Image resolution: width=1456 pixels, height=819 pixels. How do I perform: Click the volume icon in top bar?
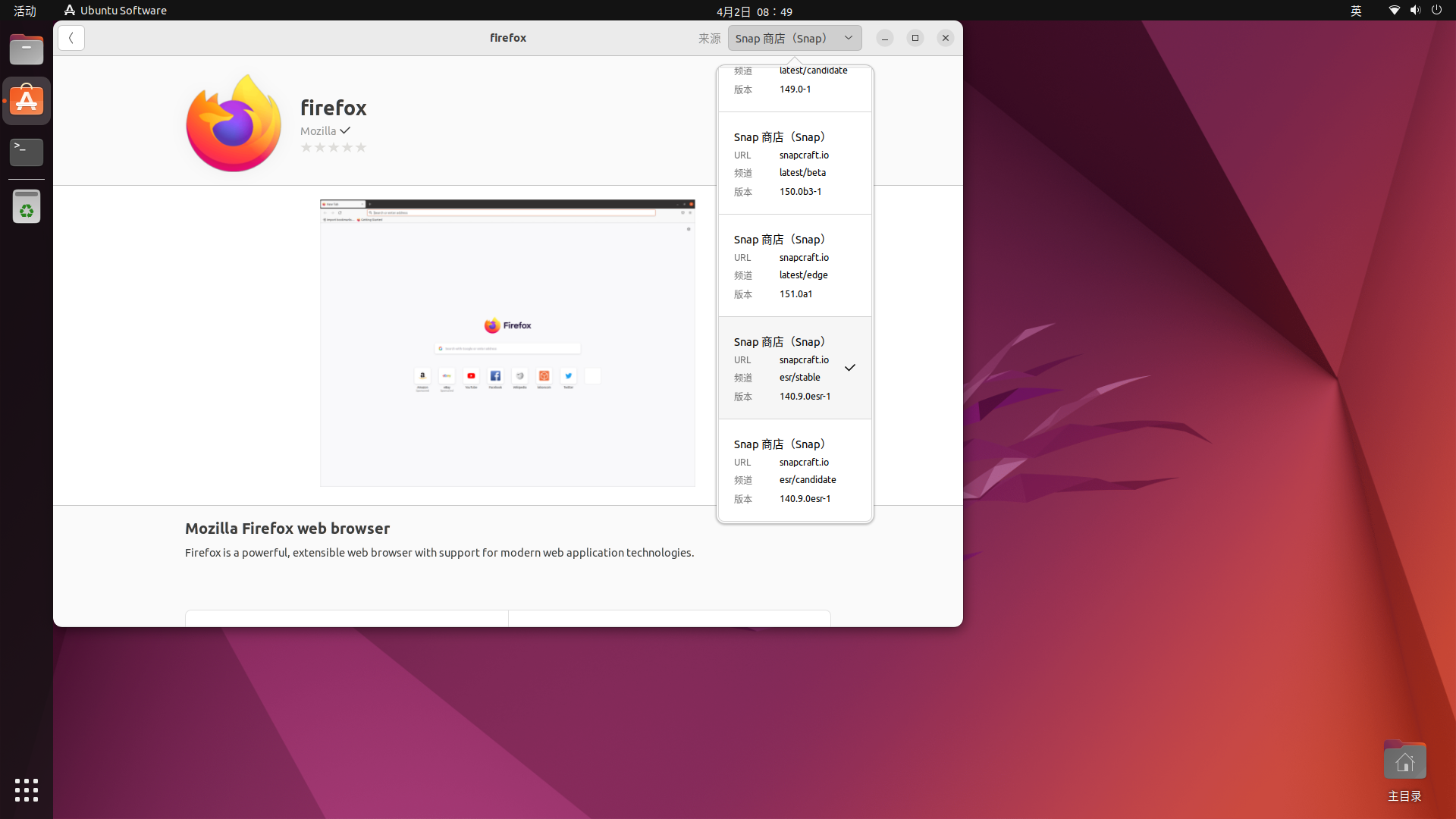tap(1415, 11)
